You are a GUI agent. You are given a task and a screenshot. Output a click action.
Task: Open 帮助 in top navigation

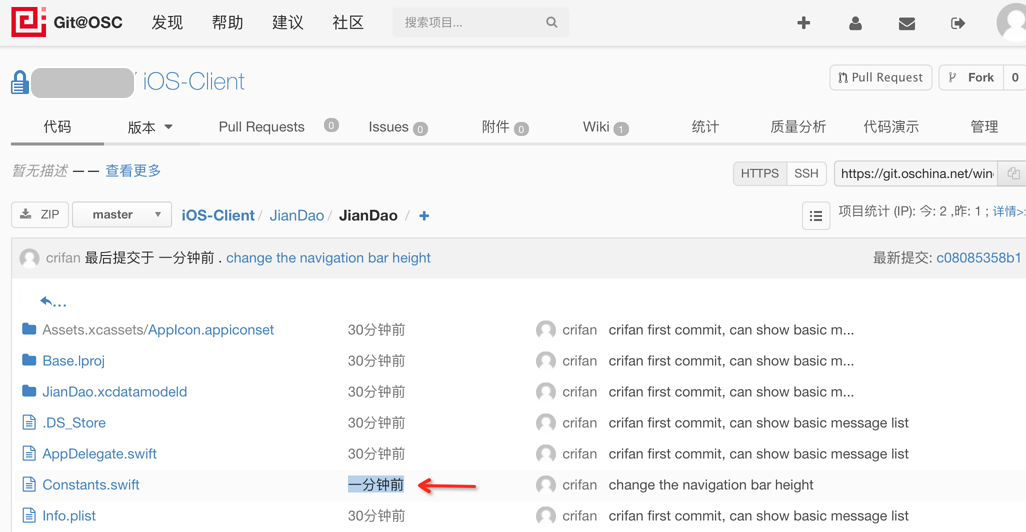coord(227,23)
